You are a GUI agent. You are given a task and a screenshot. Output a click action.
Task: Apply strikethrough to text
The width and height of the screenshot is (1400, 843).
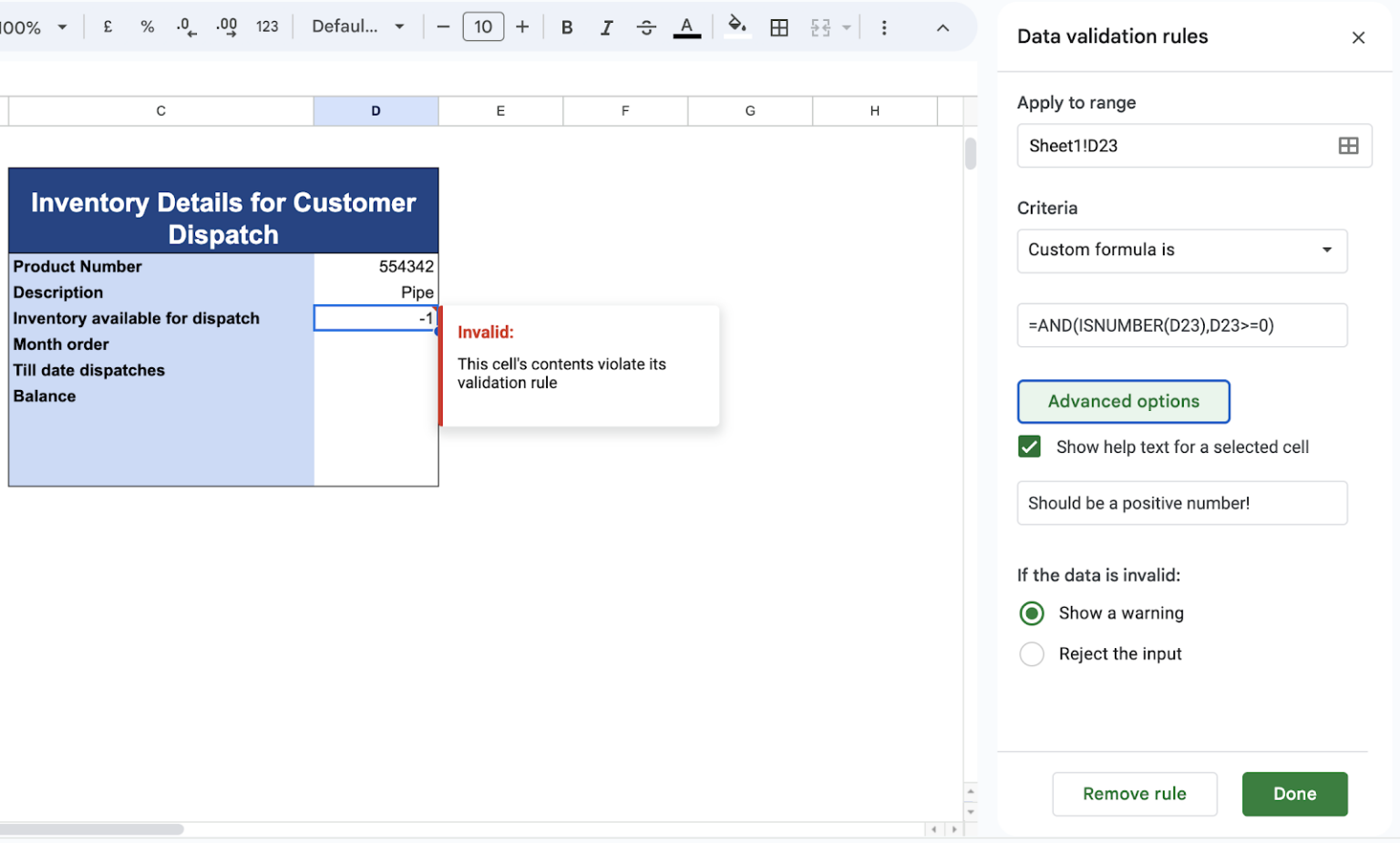click(x=646, y=27)
